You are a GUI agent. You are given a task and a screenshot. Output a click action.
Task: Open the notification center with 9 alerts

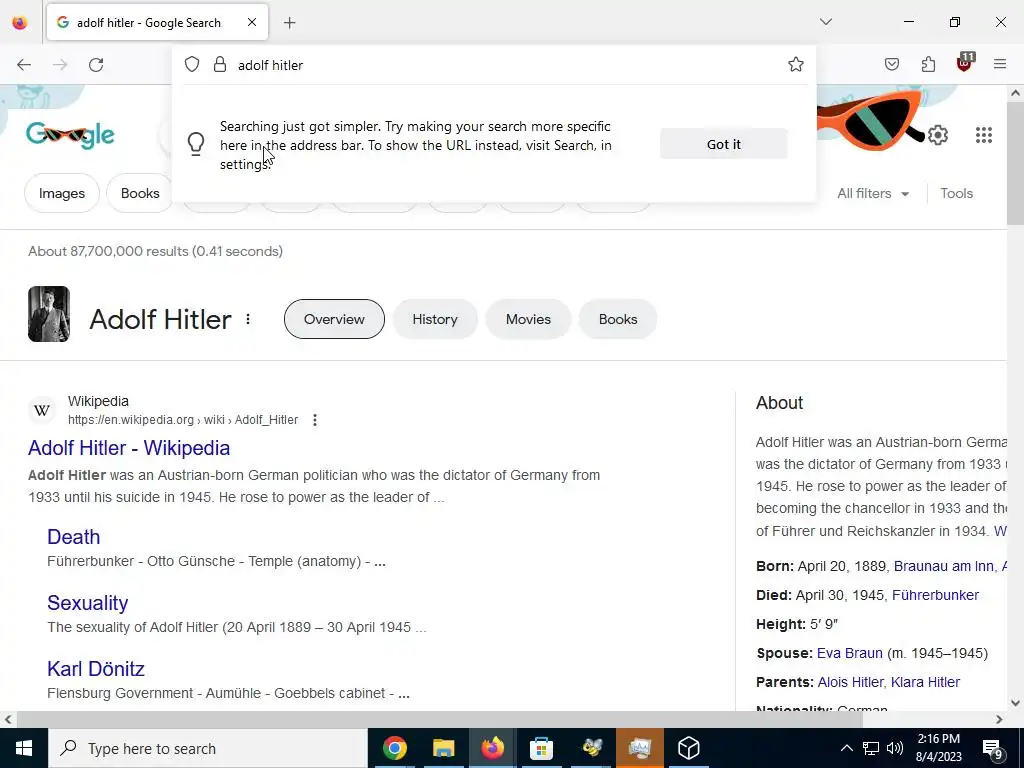click(993, 749)
